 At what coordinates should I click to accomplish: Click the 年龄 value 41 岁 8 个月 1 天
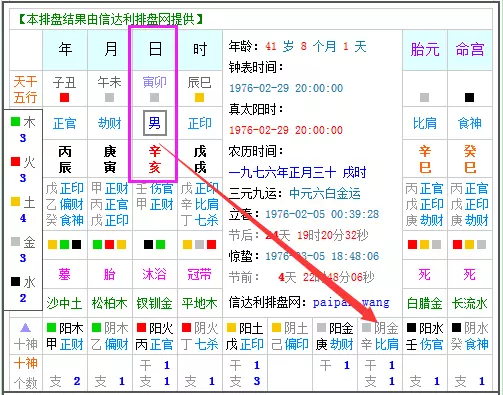tap(316, 47)
